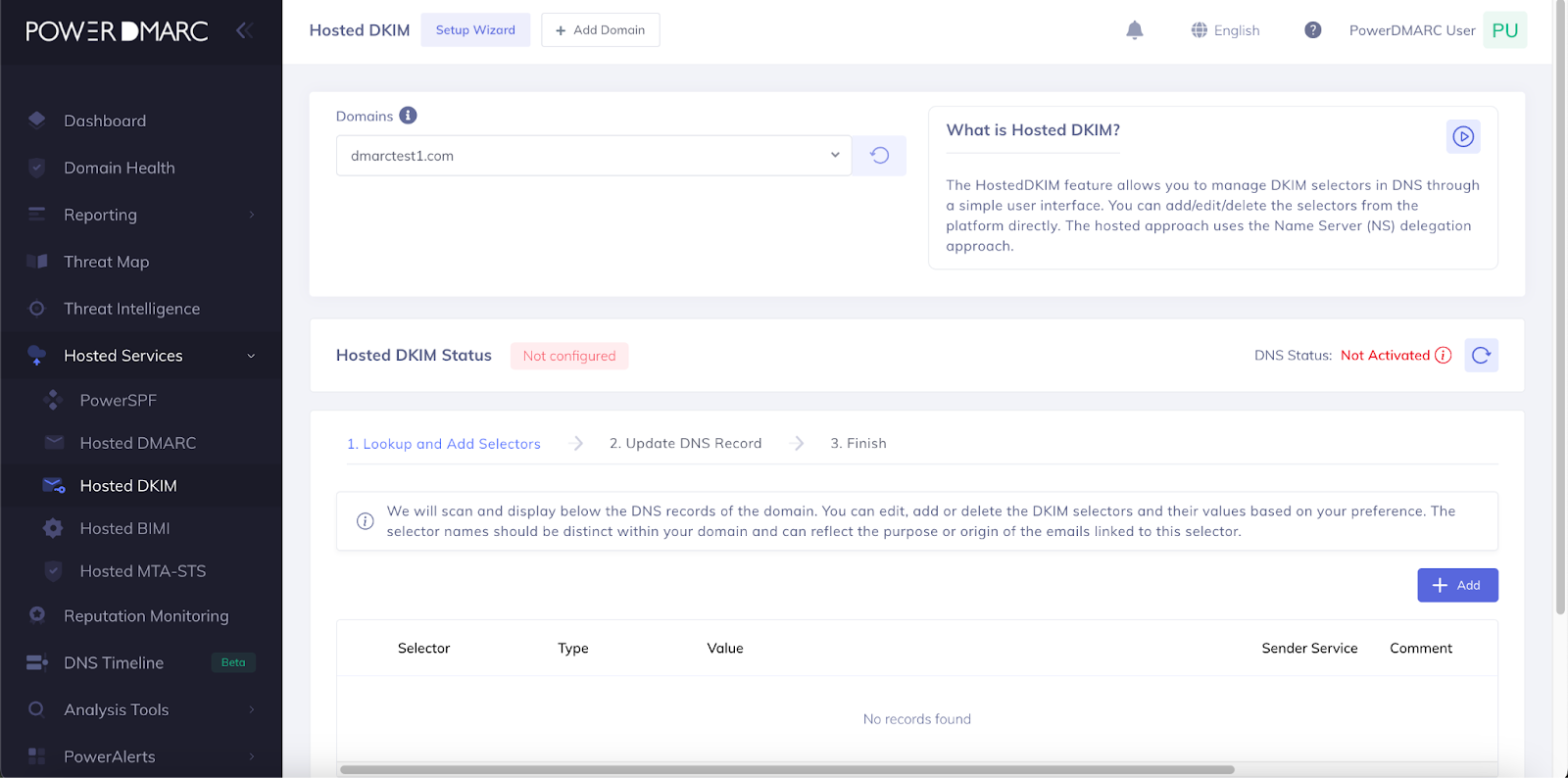Click the Hosted DMARC envelope icon
Image resolution: width=1568 pixels, height=778 pixels.
(x=54, y=443)
